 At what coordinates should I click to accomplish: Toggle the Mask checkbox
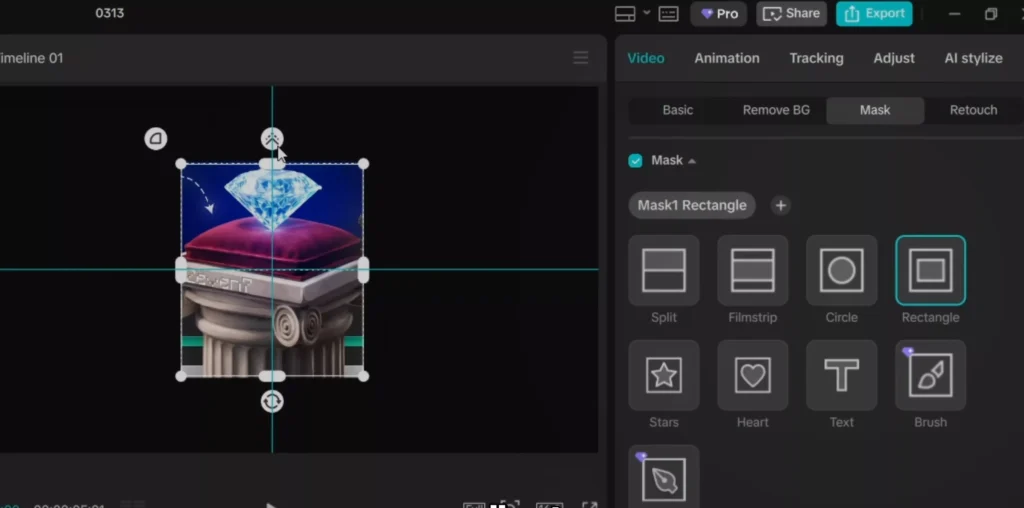point(635,161)
